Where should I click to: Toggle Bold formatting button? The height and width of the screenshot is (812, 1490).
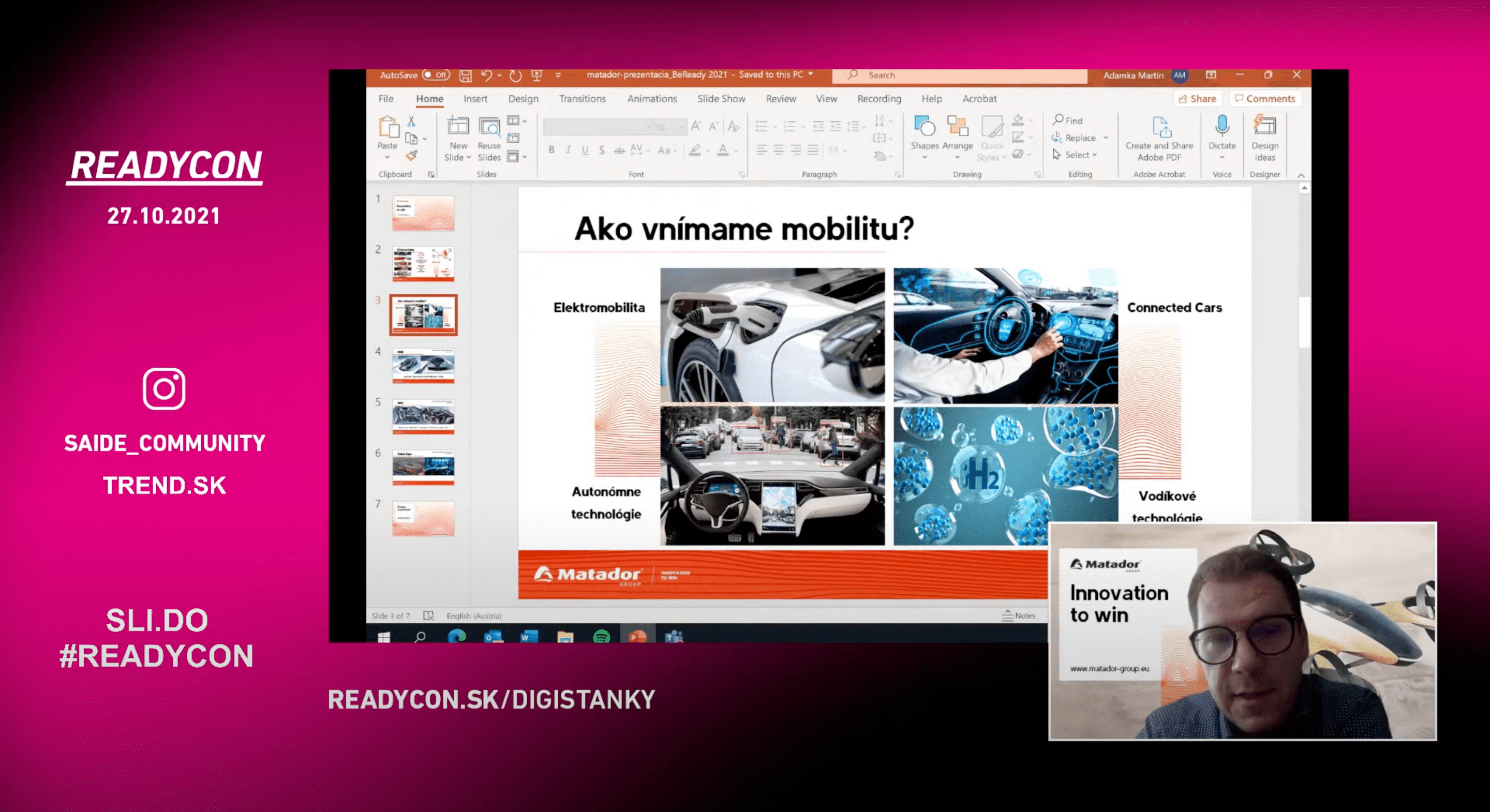click(551, 151)
